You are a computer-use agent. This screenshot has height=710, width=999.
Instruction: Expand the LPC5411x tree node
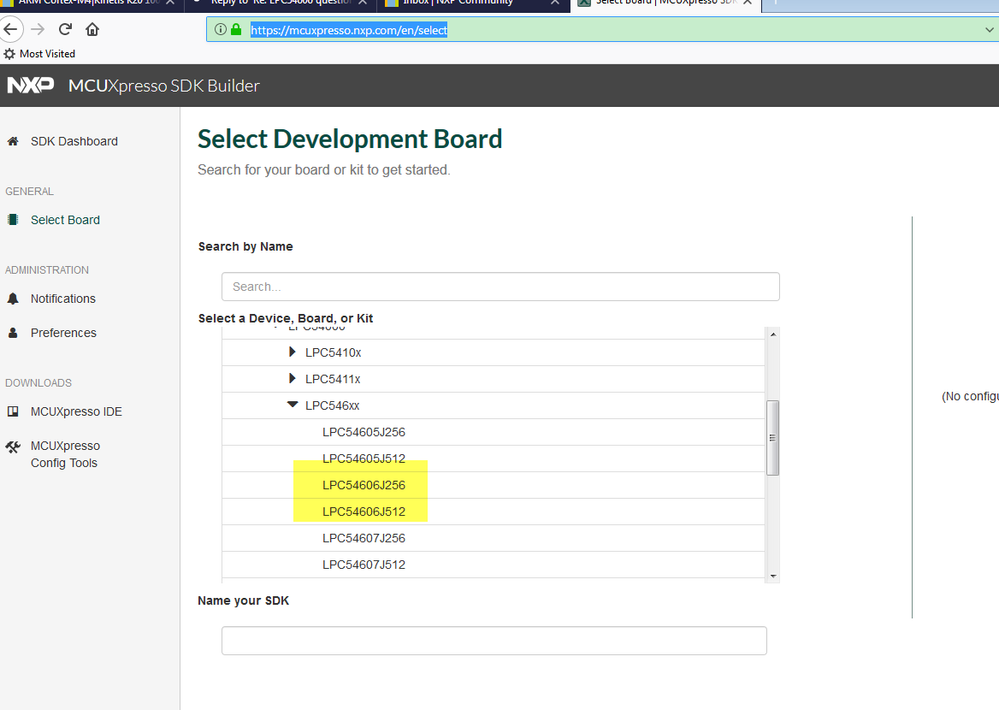[x=292, y=379]
